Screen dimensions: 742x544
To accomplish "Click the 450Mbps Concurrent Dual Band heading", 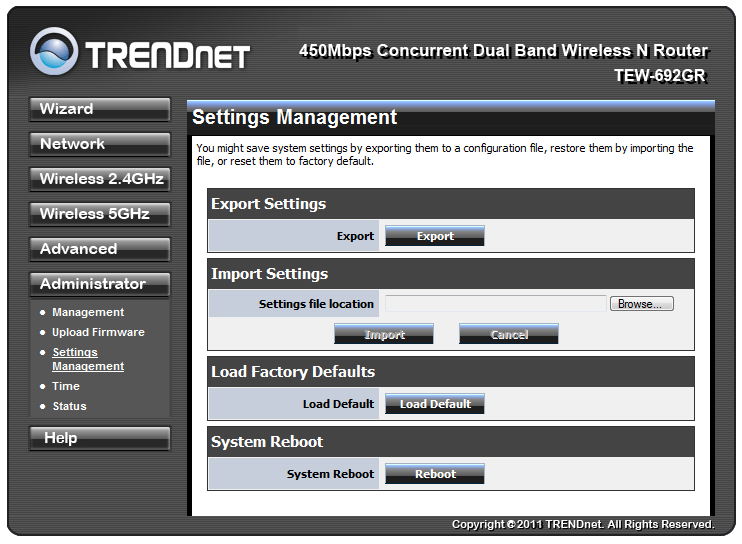I will tap(504, 51).
